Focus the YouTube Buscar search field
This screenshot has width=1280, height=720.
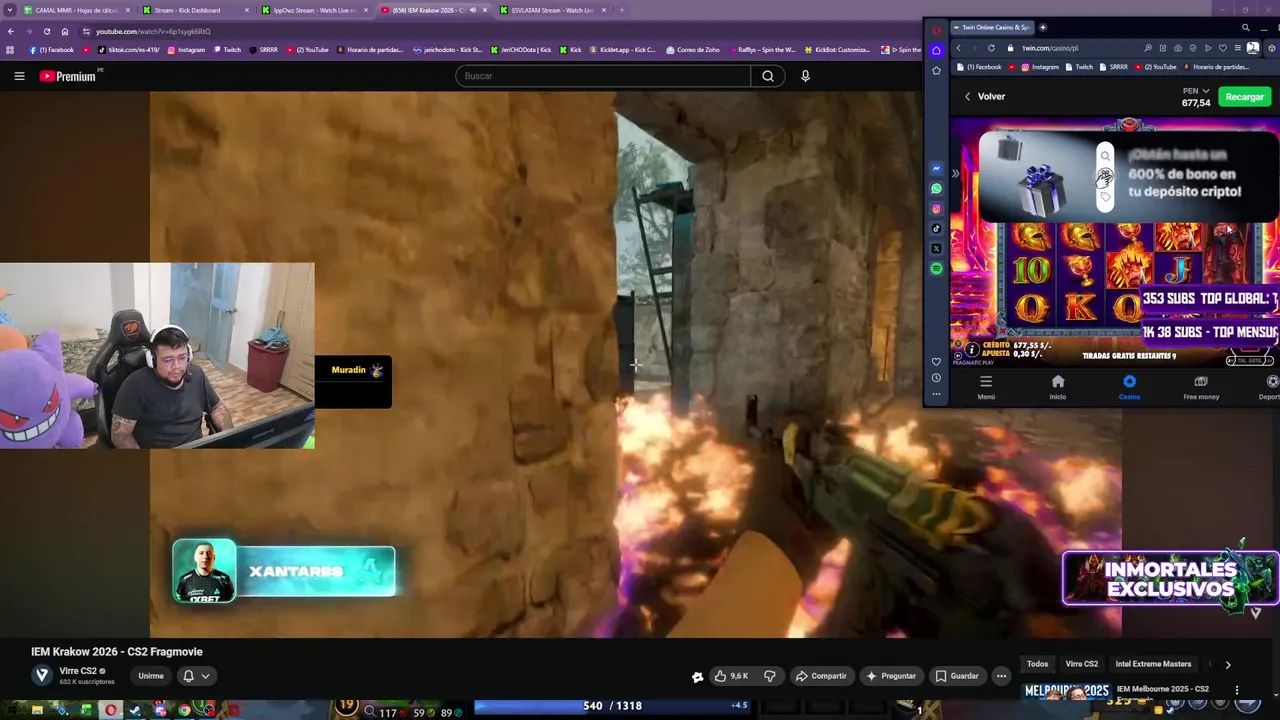(603, 76)
